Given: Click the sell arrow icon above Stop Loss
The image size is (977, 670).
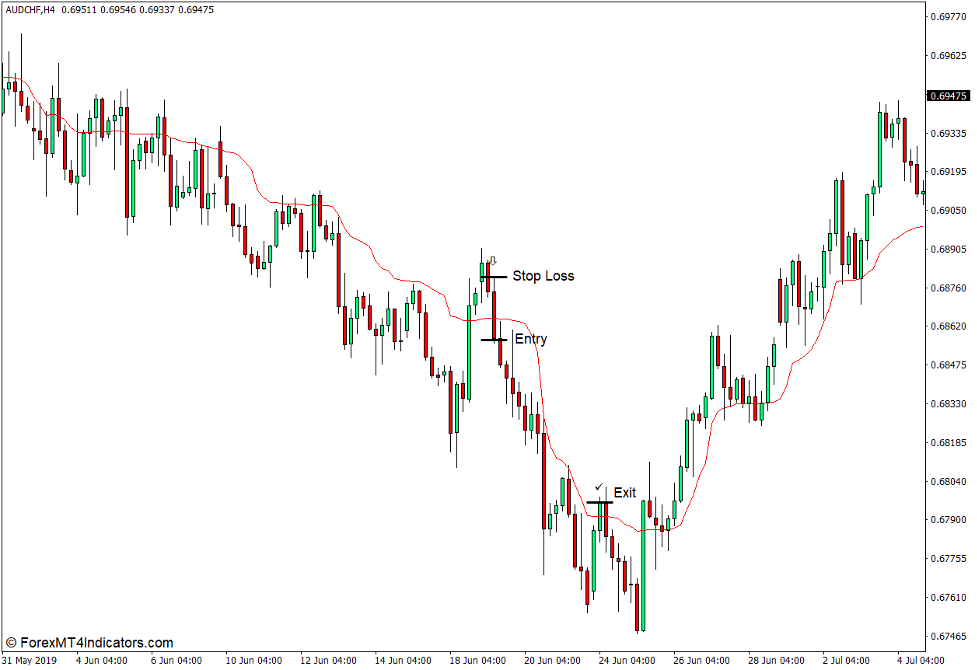Looking at the screenshot, I should click(x=492, y=260).
